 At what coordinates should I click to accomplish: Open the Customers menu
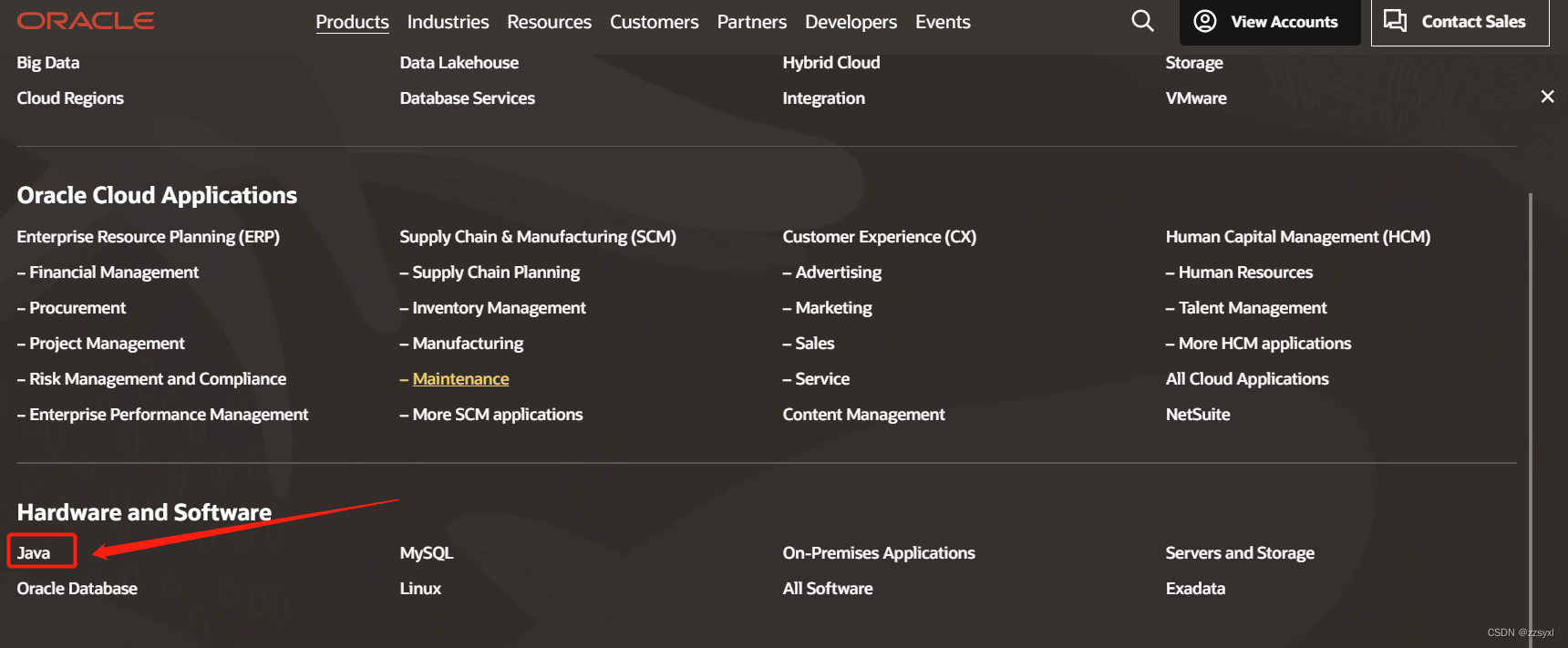[x=654, y=22]
